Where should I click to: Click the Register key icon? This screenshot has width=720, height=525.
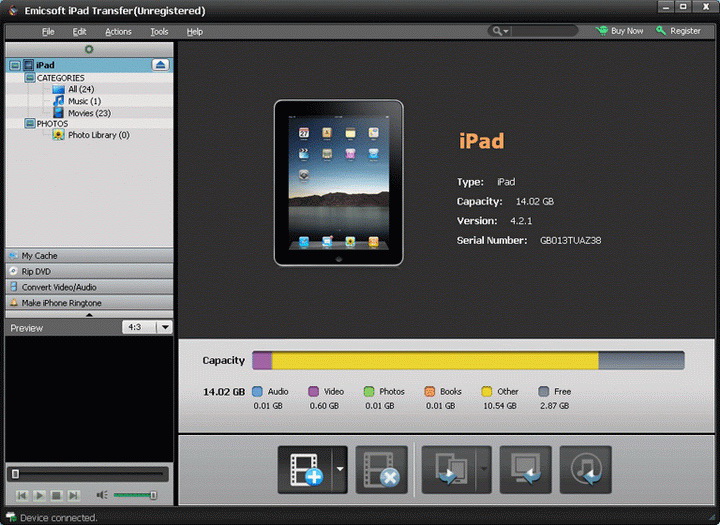pos(661,31)
